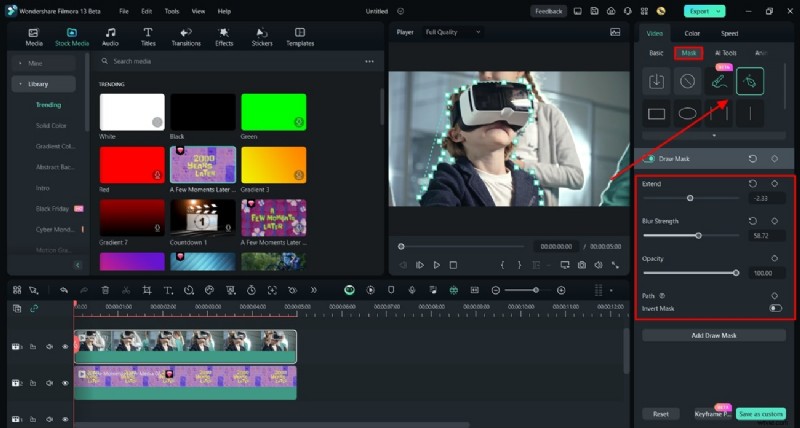Open the Templates tab
The image size is (800, 428).
pyautogui.click(x=300, y=37)
